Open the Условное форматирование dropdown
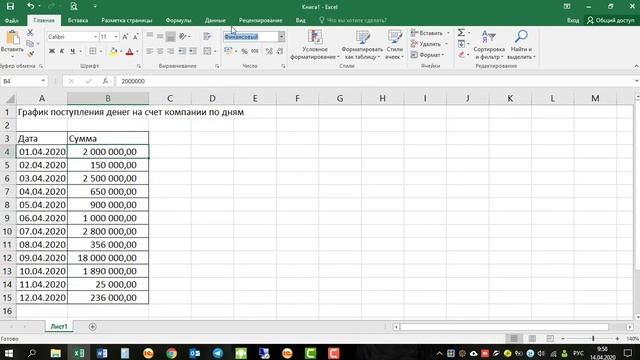 coord(315,45)
